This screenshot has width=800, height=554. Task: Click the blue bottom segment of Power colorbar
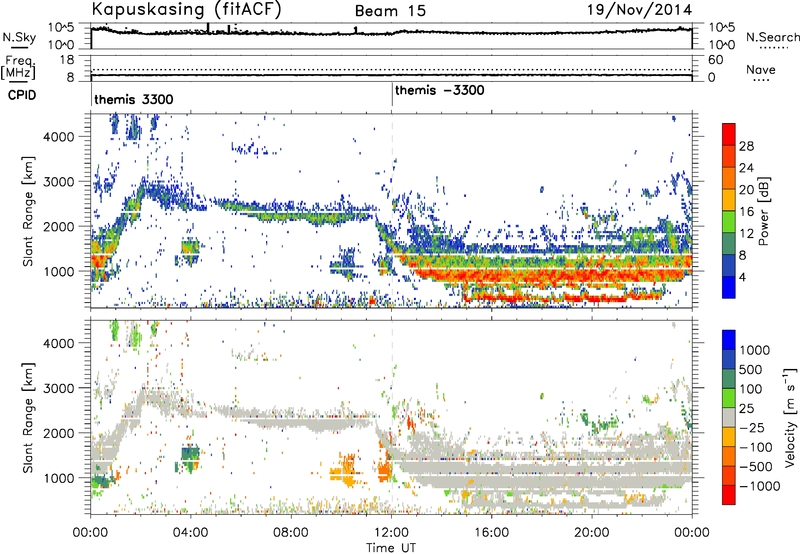(x=729, y=288)
